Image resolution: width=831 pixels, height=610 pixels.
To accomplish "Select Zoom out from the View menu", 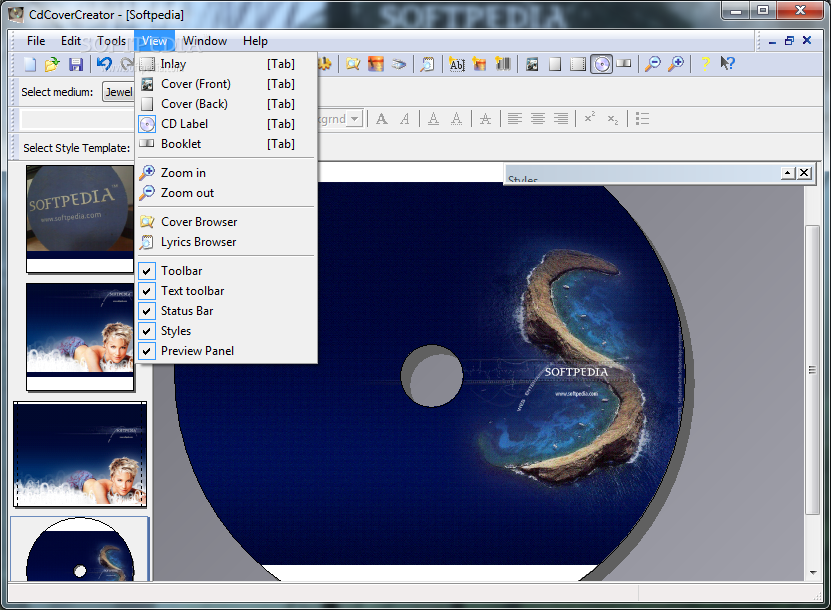I will pos(227,193).
